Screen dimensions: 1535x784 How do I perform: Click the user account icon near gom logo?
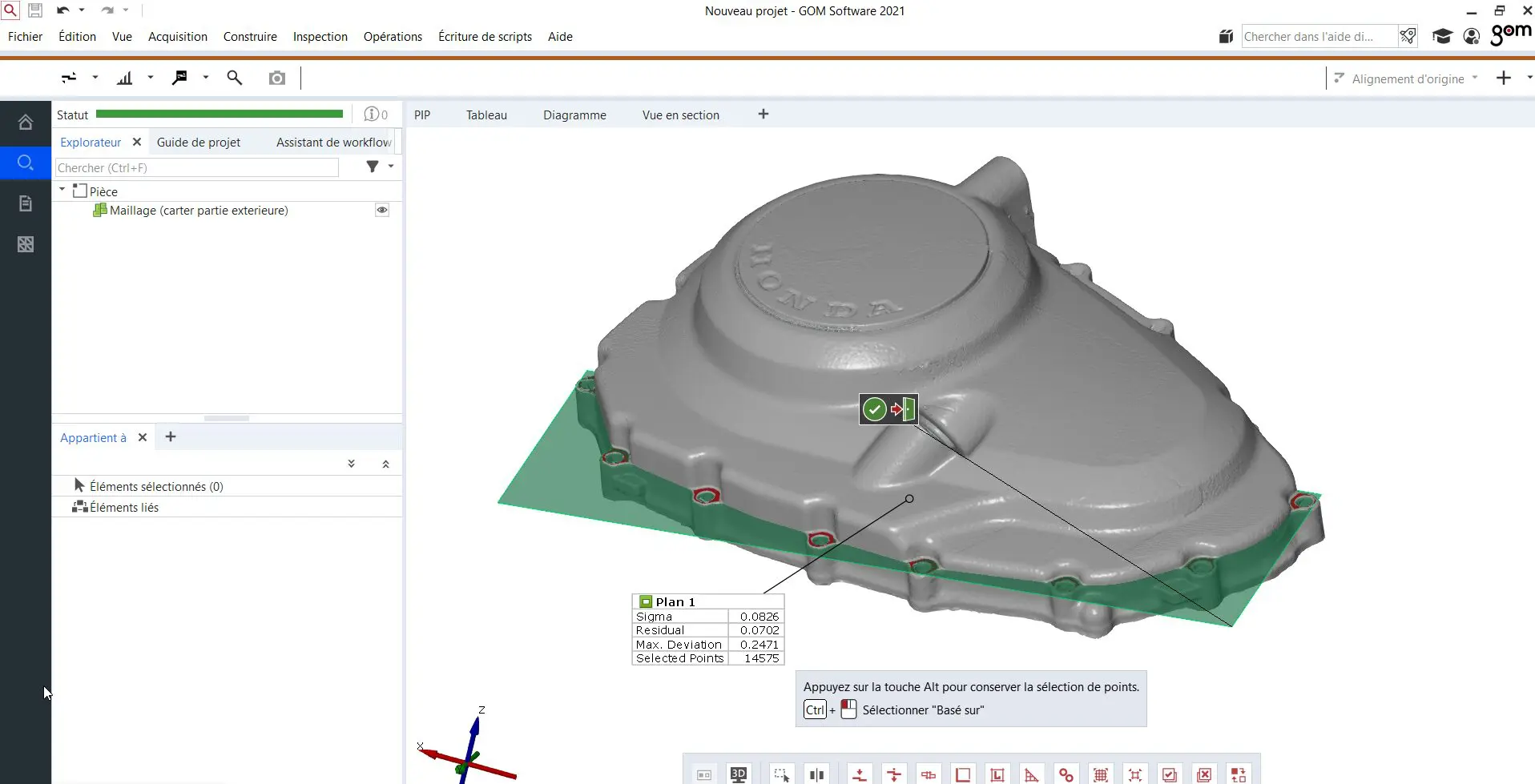tap(1472, 37)
